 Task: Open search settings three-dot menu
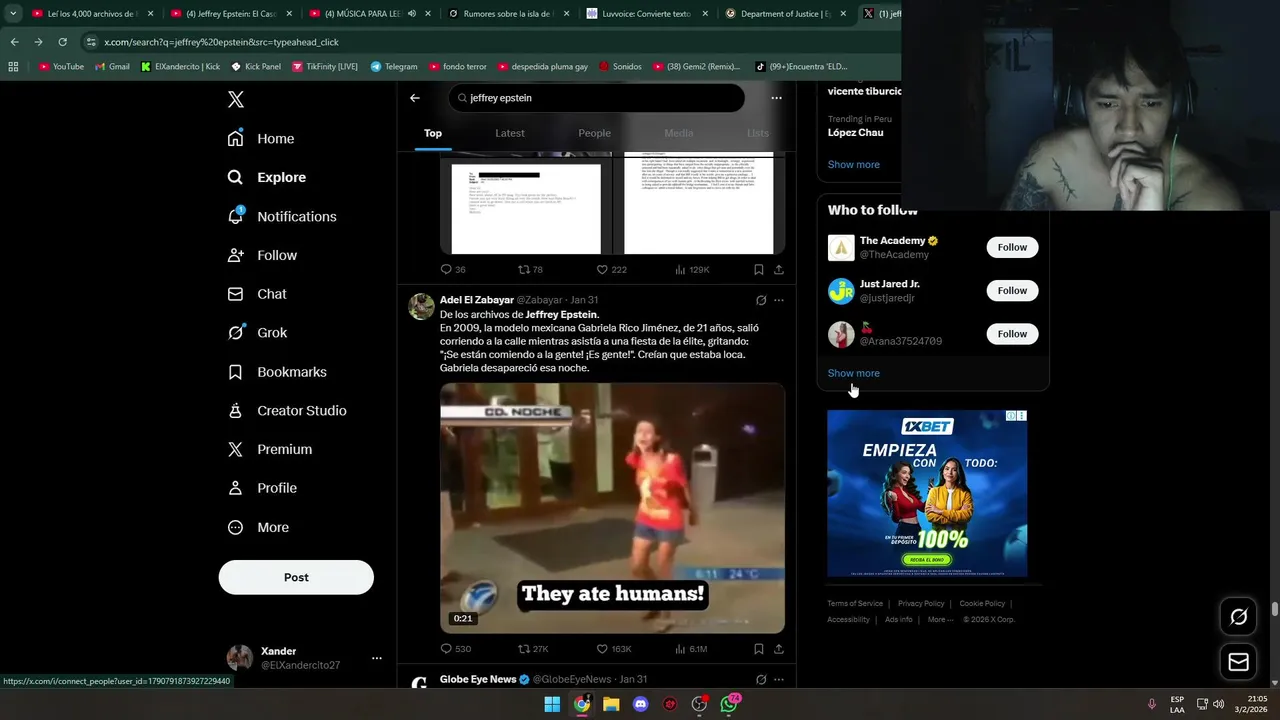pos(776,98)
